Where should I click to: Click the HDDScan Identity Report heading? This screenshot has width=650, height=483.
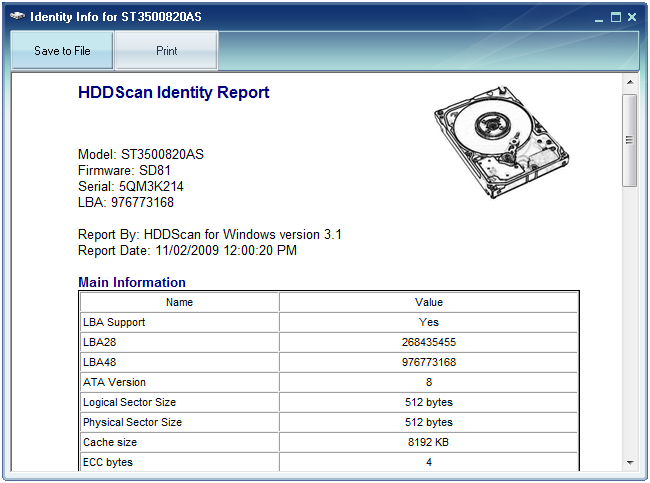pos(174,92)
